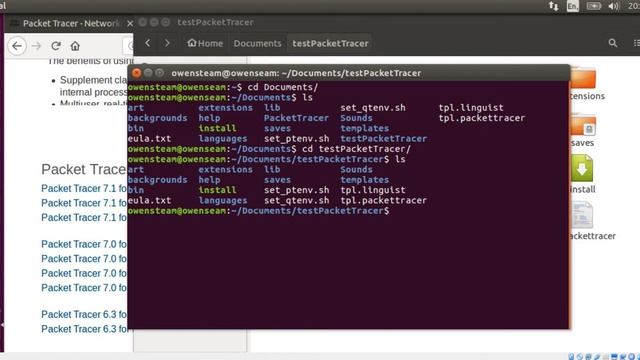Close the terminal window

click(136, 73)
